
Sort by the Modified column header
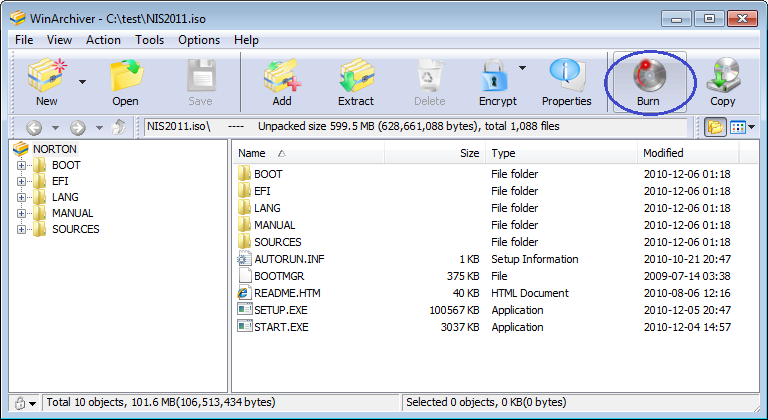pyautogui.click(x=688, y=153)
